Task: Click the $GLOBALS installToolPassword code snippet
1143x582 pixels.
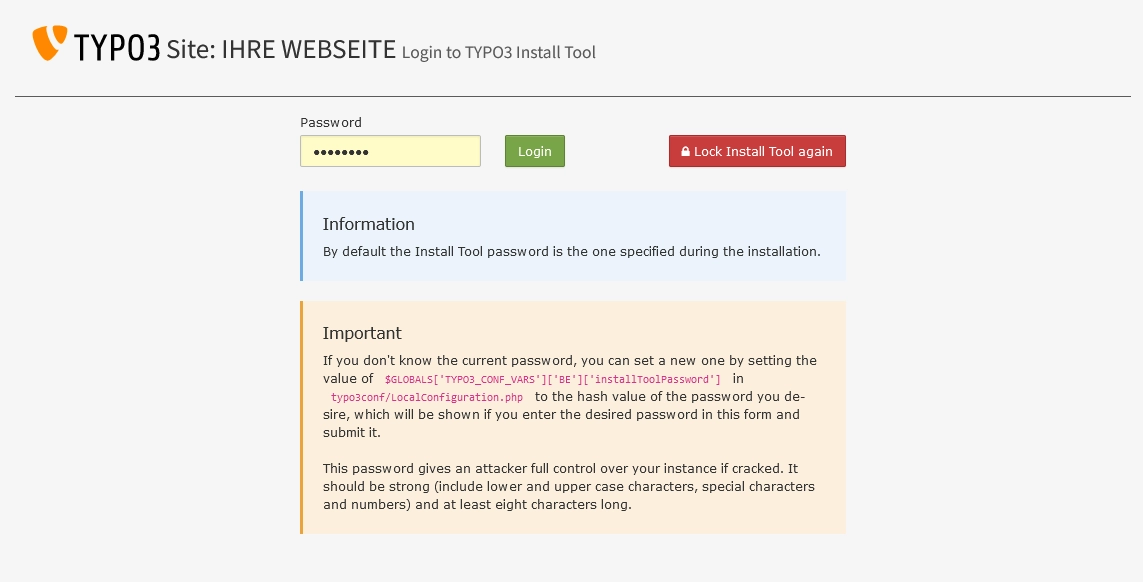Action: click(553, 379)
